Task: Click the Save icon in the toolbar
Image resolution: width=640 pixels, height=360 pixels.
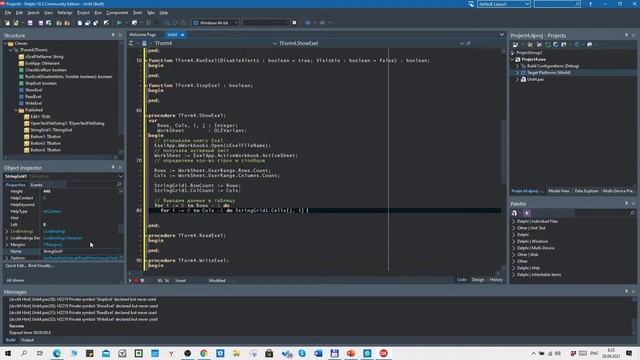Action: (30, 23)
